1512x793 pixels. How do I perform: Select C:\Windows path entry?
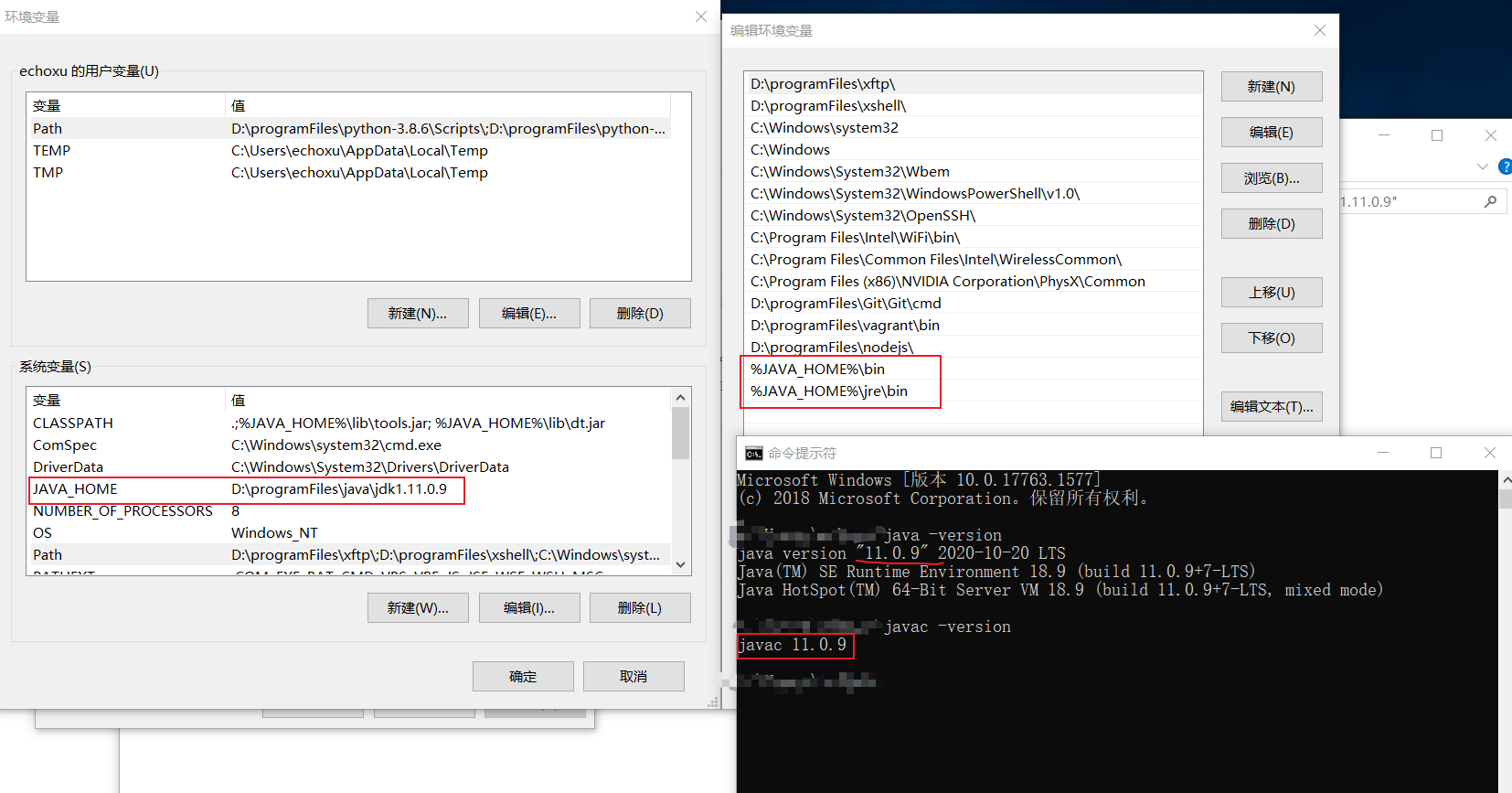coord(974,150)
